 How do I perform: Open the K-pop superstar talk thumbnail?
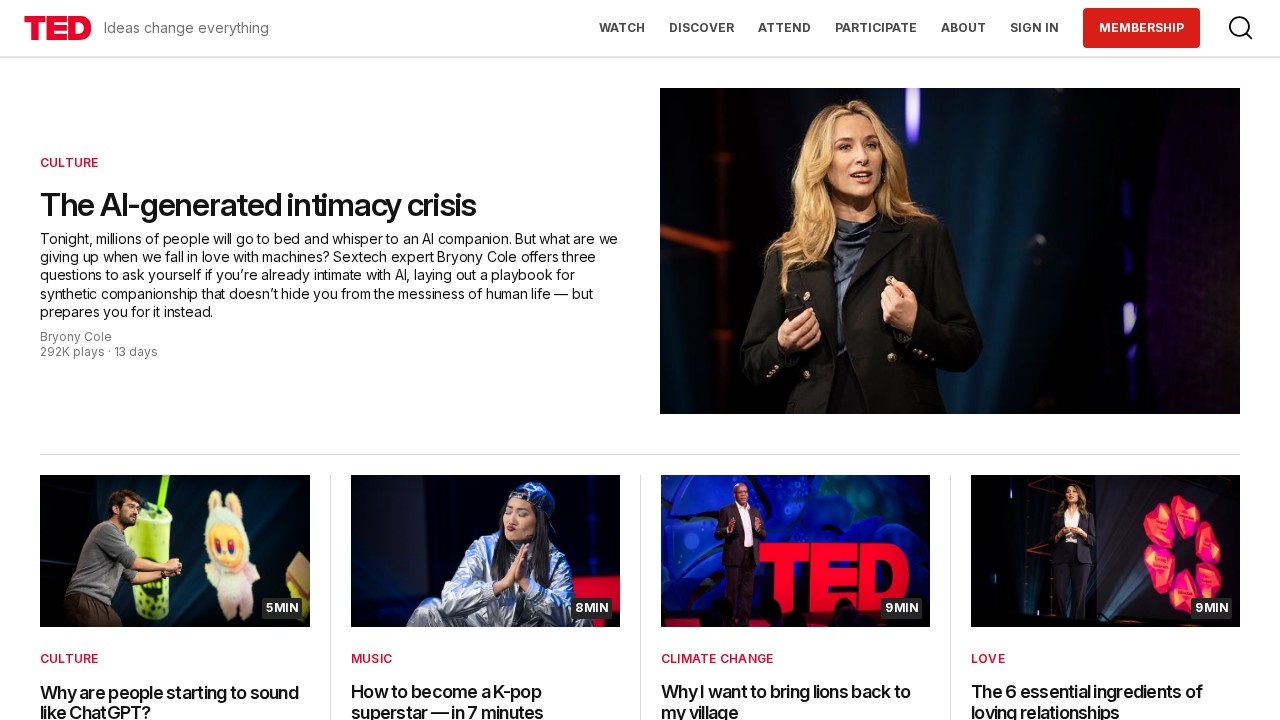tap(485, 551)
